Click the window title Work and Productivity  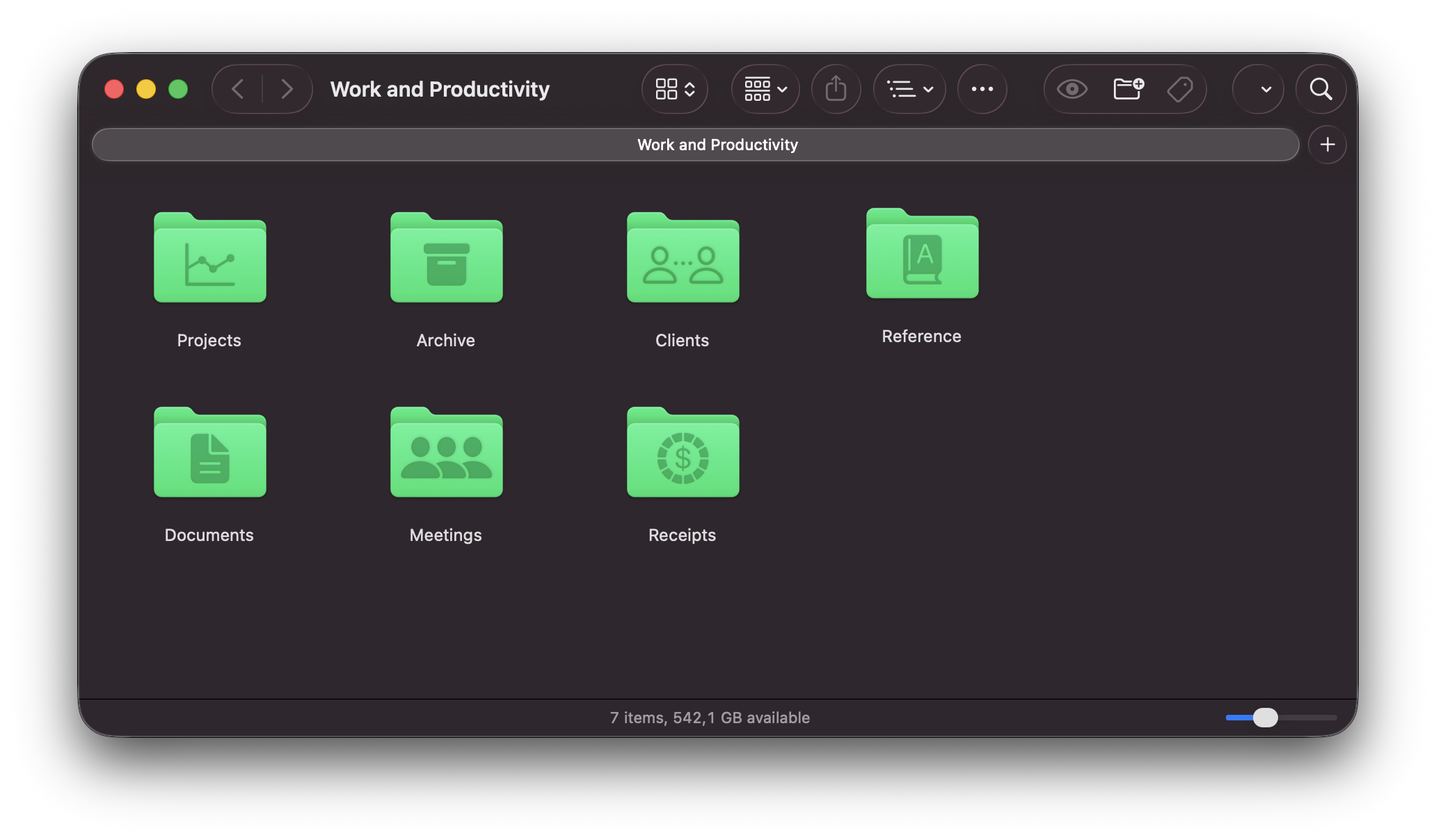440,89
